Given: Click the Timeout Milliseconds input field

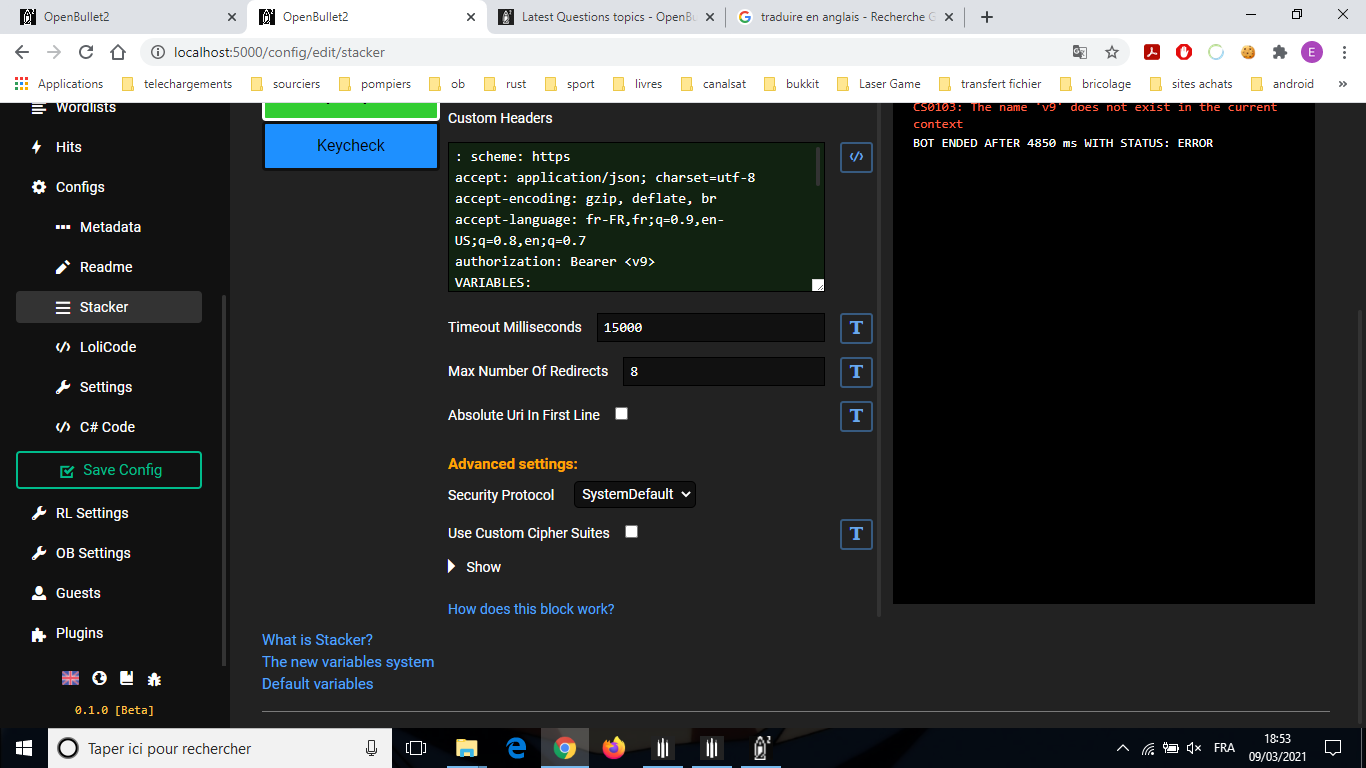Looking at the screenshot, I should [x=710, y=328].
